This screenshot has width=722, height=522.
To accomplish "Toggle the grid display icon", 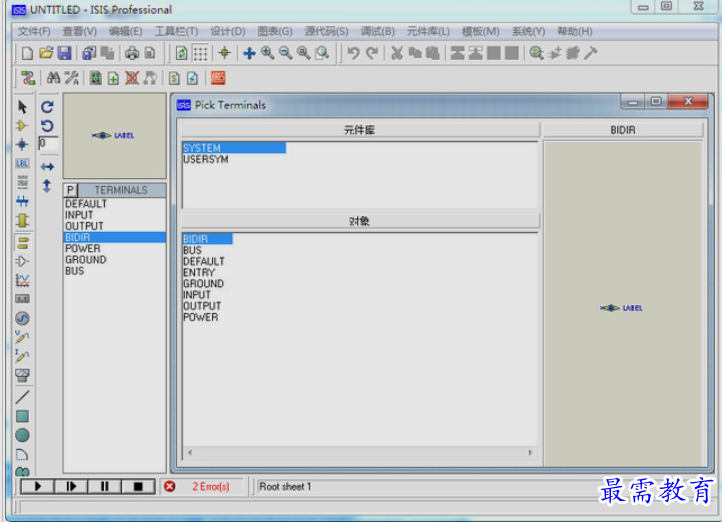I will (x=201, y=53).
